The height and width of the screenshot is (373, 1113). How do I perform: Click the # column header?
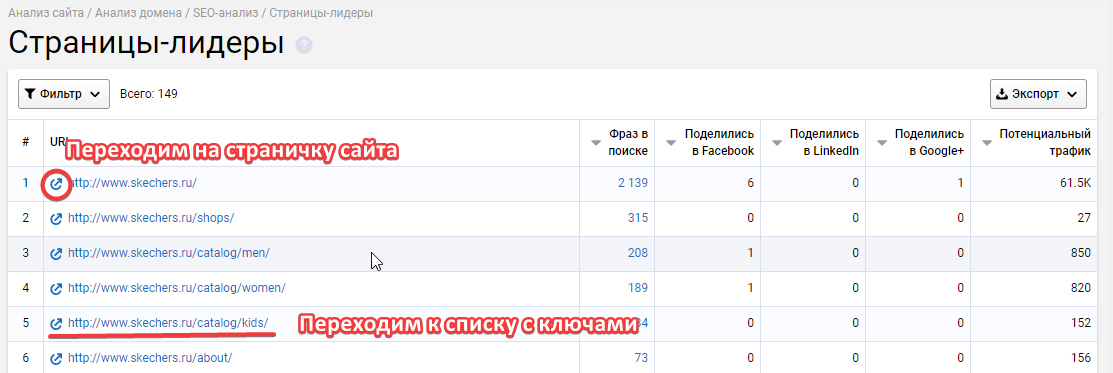coord(26,142)
